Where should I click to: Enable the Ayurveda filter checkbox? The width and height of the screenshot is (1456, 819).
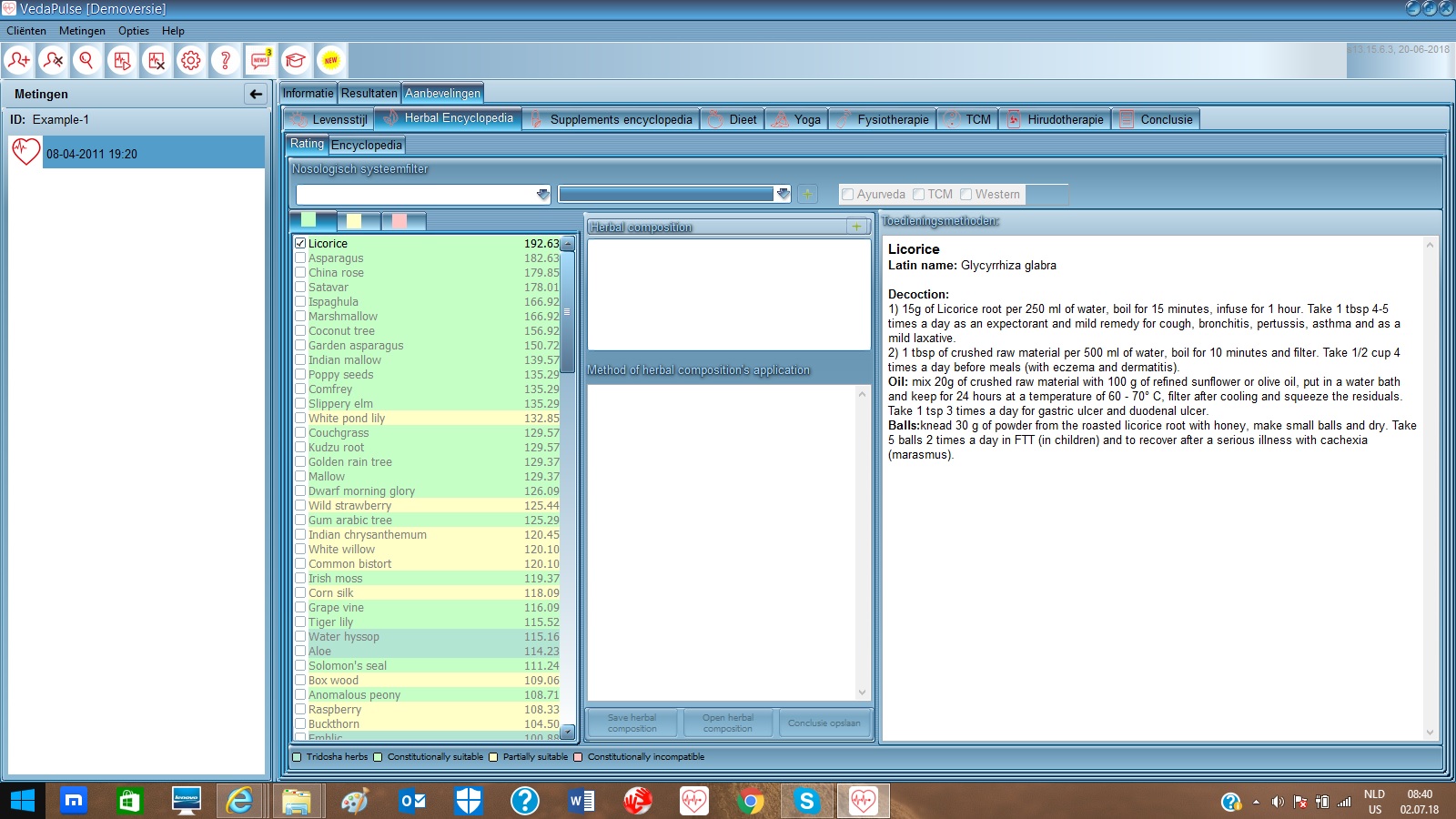(x=848, y=194)
